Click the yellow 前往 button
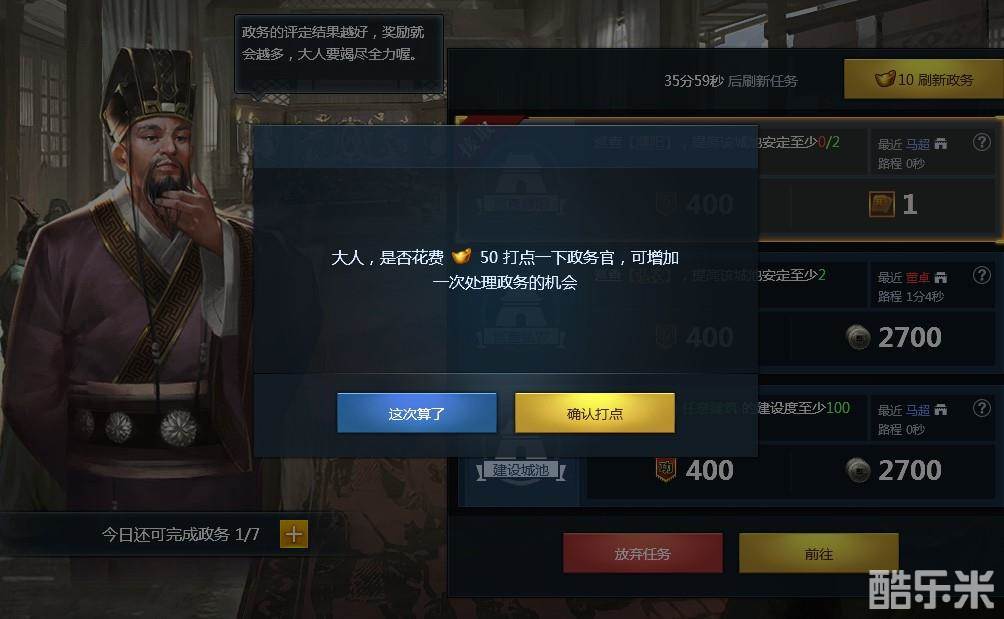Image resolution: width=1004 pixels, height=619 pixels. click(819, 554)
